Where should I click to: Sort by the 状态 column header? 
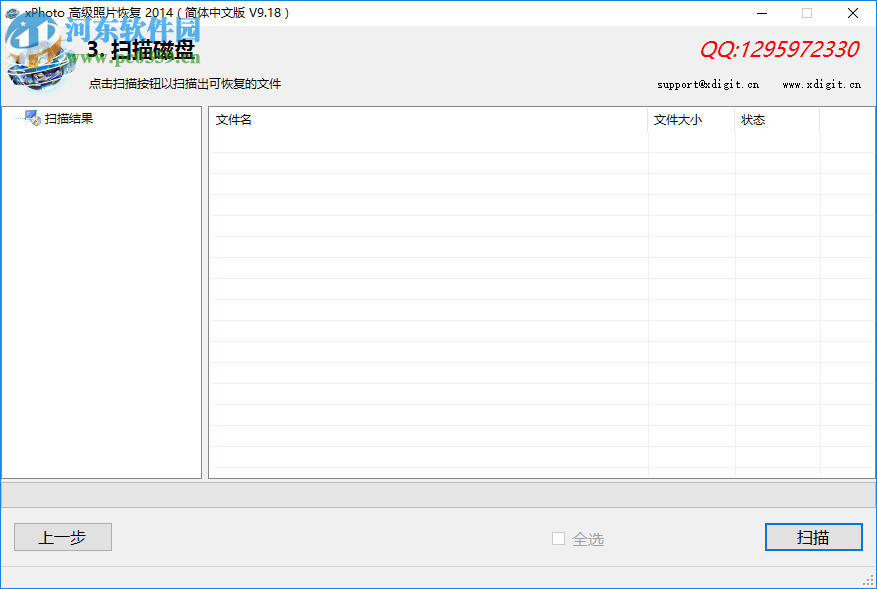click(x=777, y=120)
